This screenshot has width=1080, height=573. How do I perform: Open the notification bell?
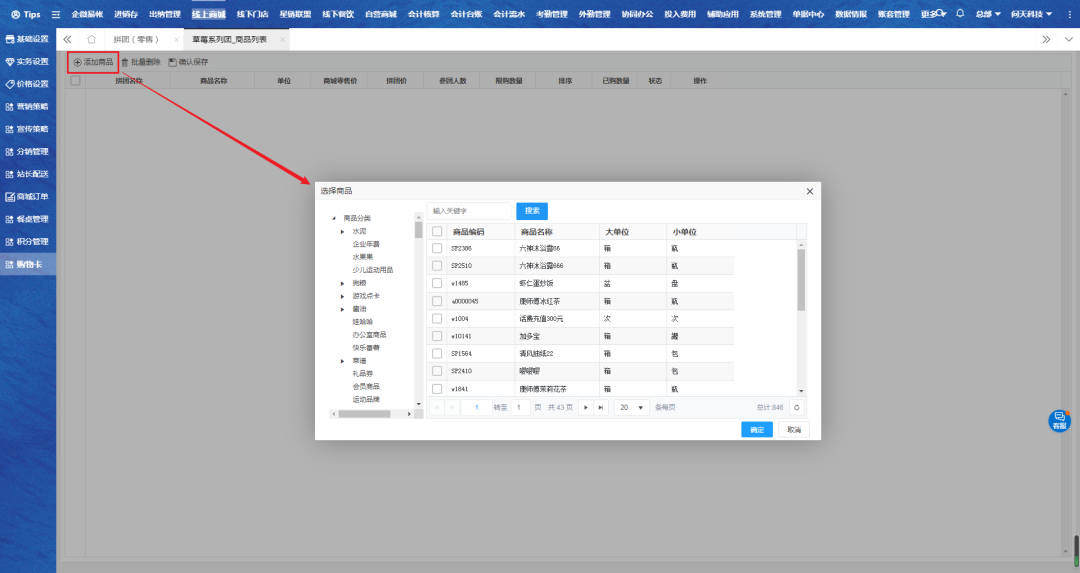(960, 14)
